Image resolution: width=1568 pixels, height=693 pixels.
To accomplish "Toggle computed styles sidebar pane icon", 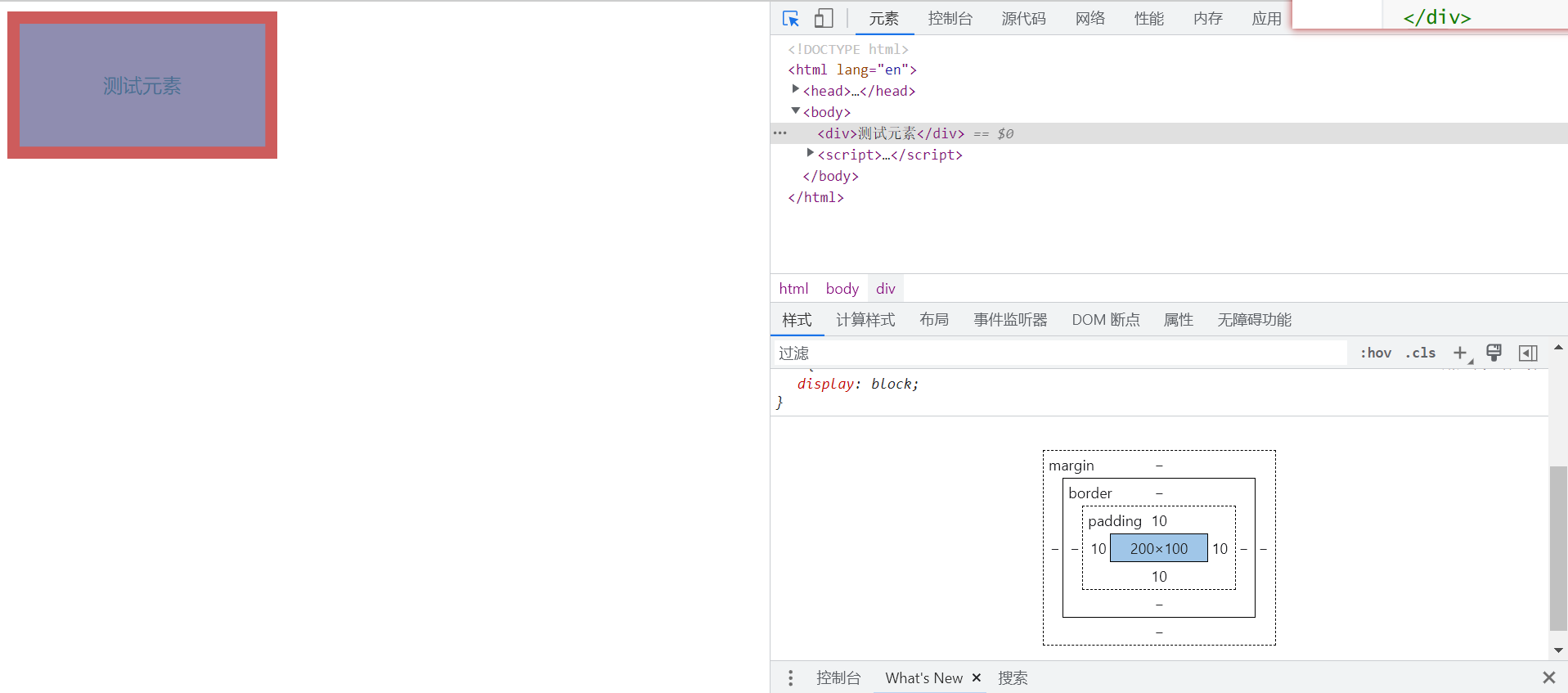I will (x=1528, y=353).
